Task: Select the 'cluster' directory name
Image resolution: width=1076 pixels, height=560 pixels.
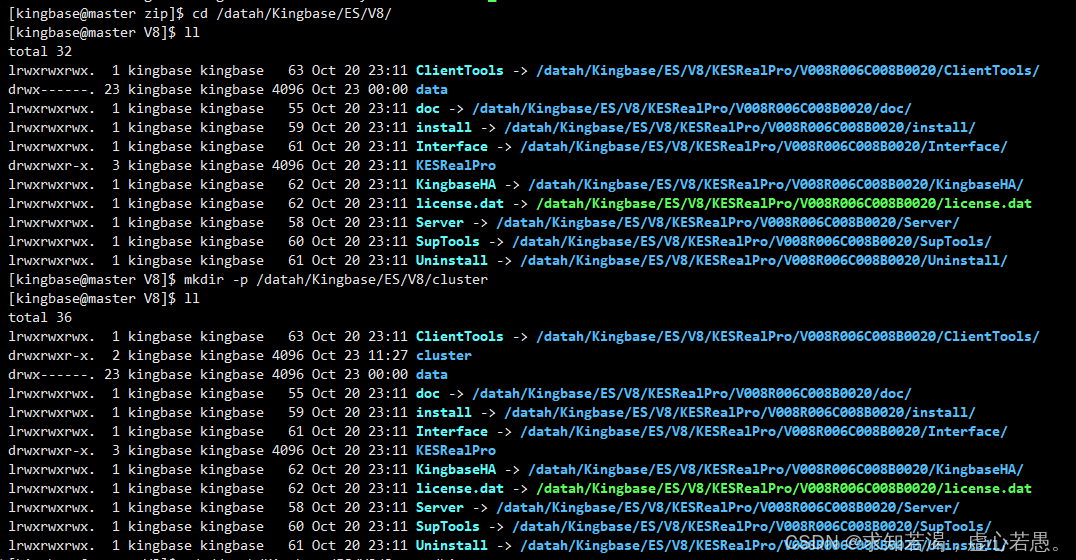Action: coord(443,355)
